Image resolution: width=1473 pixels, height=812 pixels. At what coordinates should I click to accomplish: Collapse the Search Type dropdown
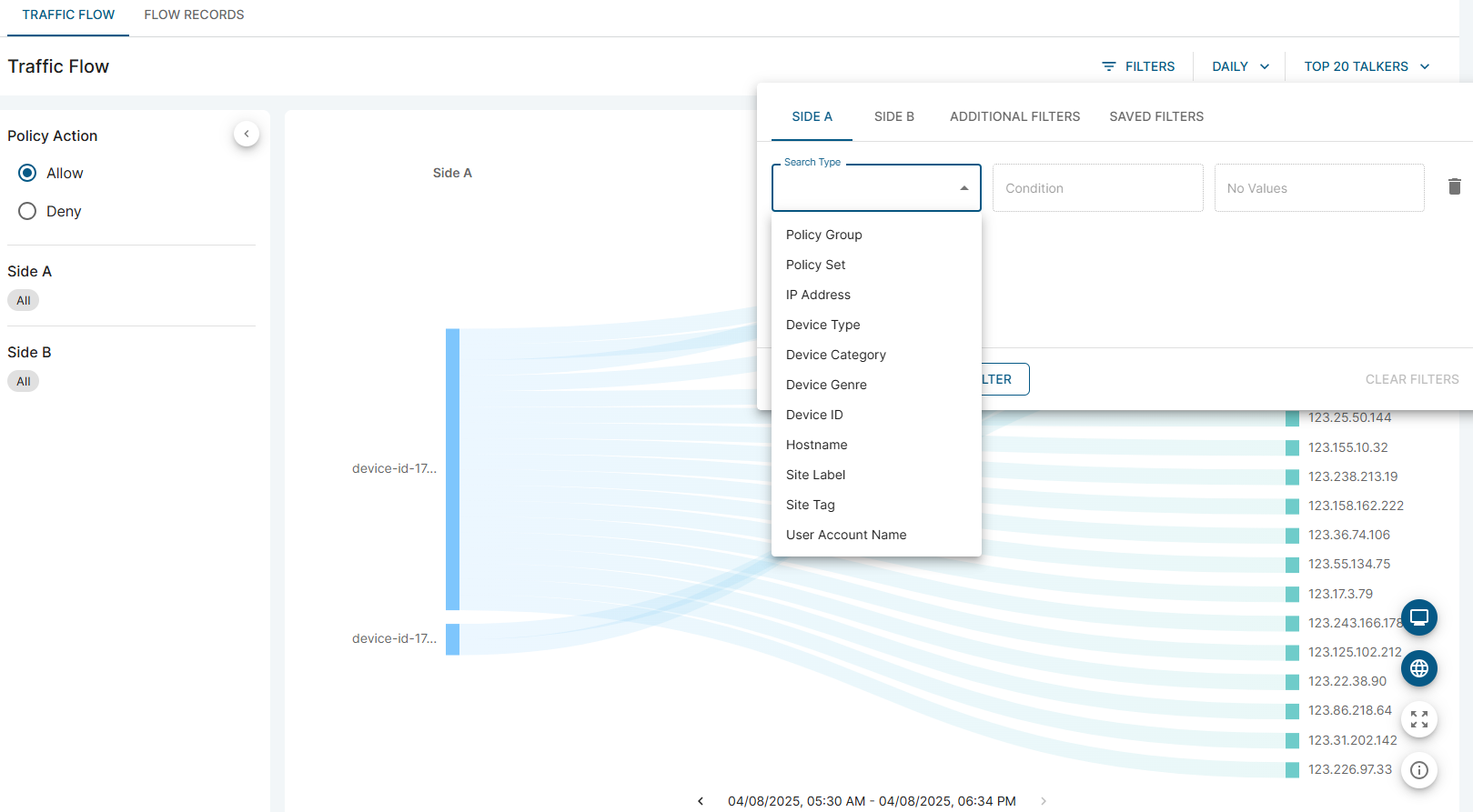[x=964, y=188]
